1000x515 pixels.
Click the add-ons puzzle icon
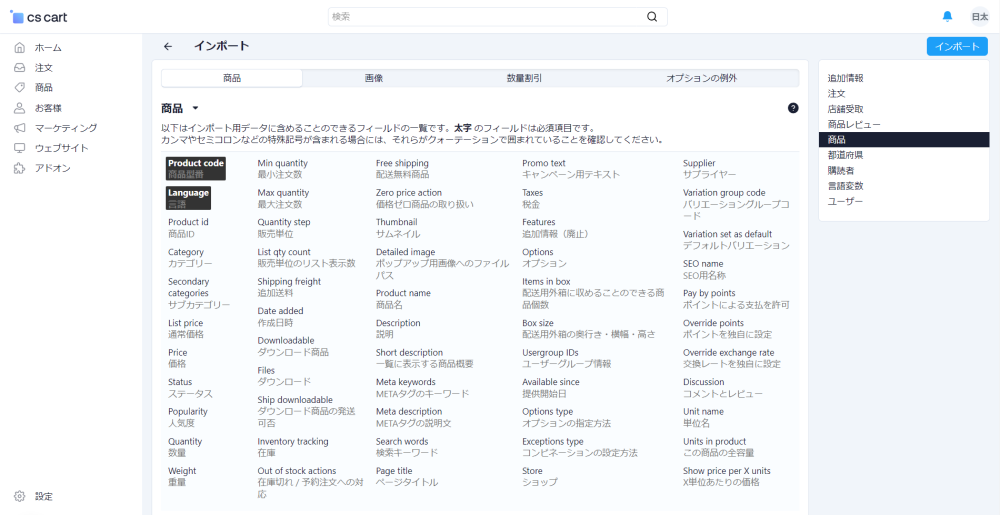(20, 168)
